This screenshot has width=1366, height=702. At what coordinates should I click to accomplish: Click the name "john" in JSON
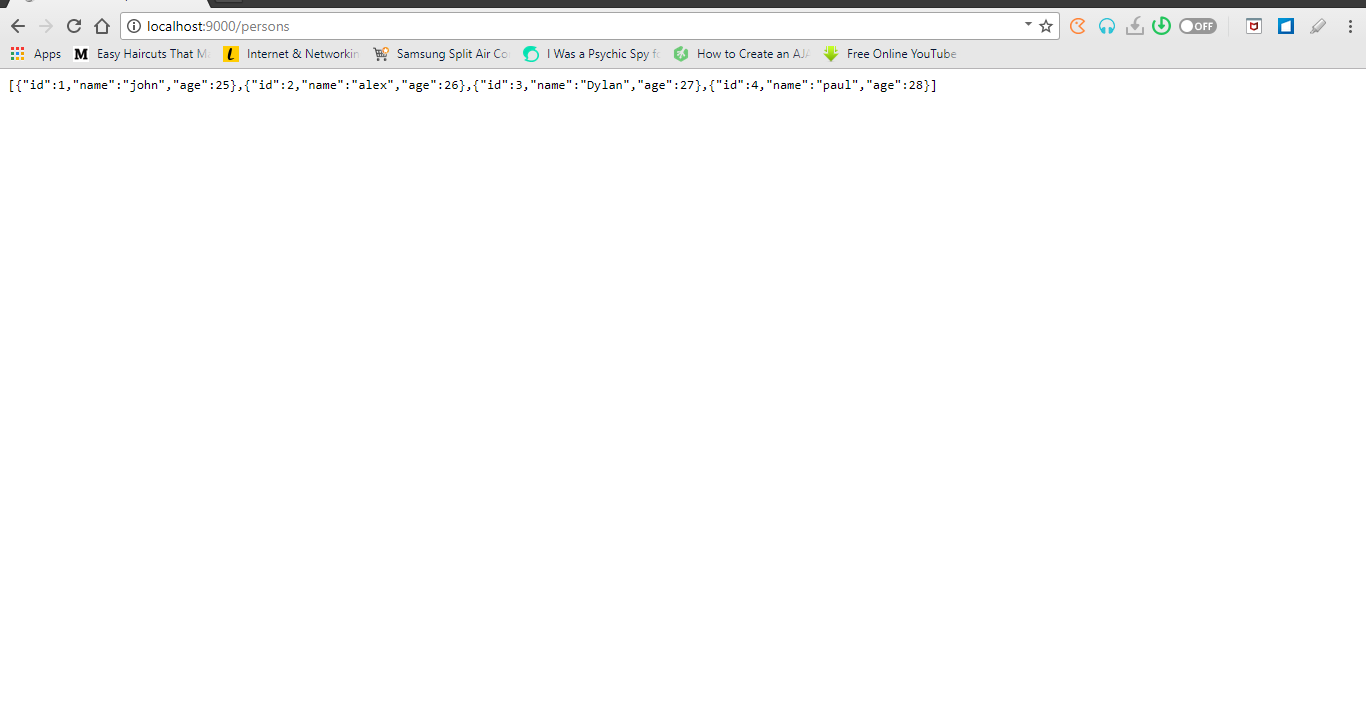click(144, 86)
